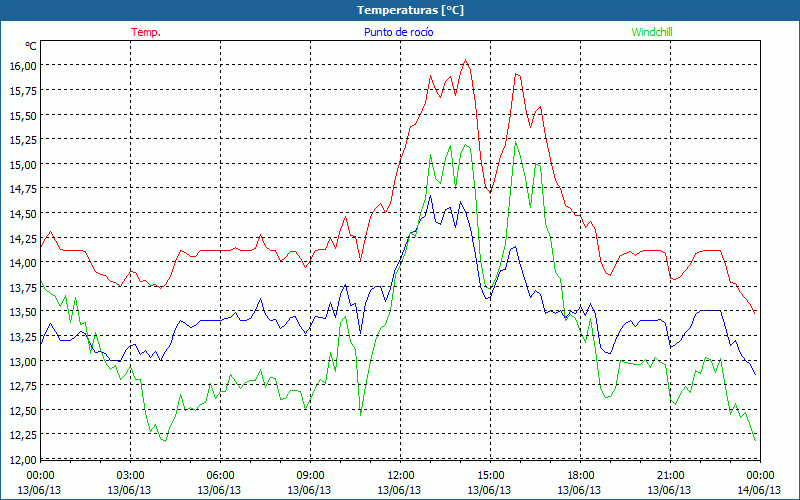The height and width of the screenshot is (500, 800).
Task: Click the 12,00 y-axis value
Action: pyautogui.click(x=23, y=460)
